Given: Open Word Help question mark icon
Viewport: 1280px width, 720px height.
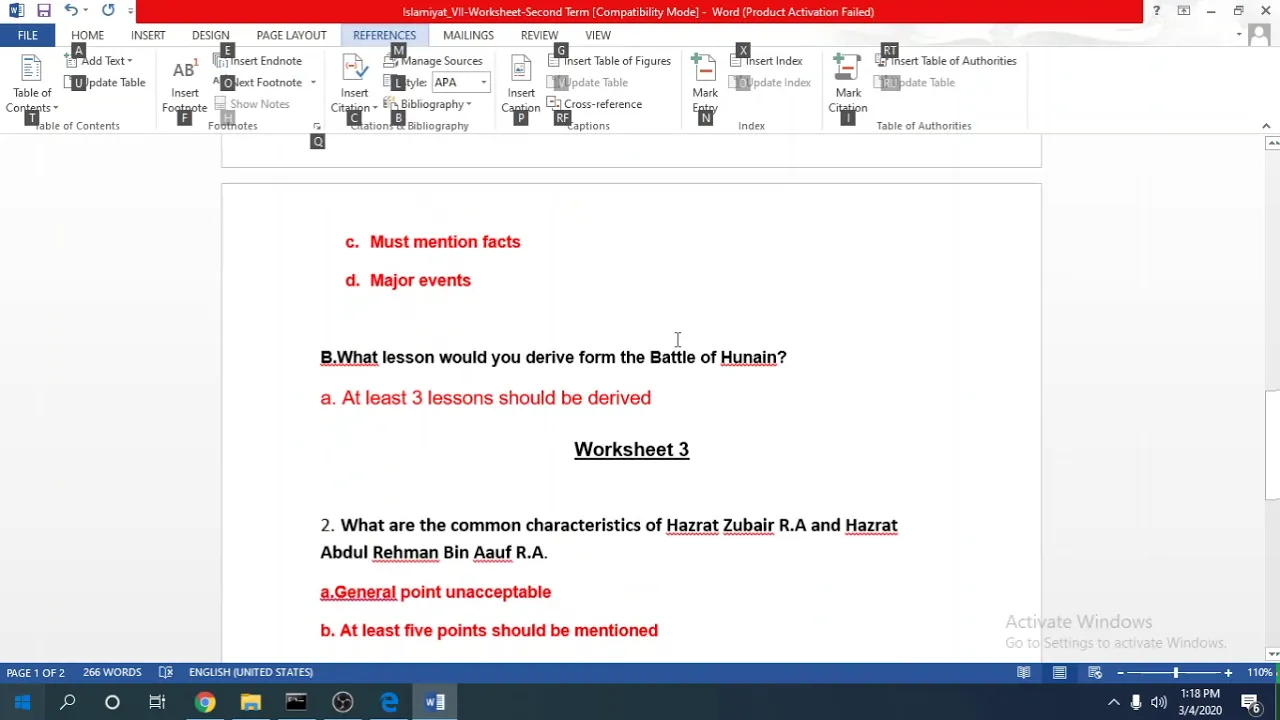Looking at the screenshot, I should tap(1156, 11).
